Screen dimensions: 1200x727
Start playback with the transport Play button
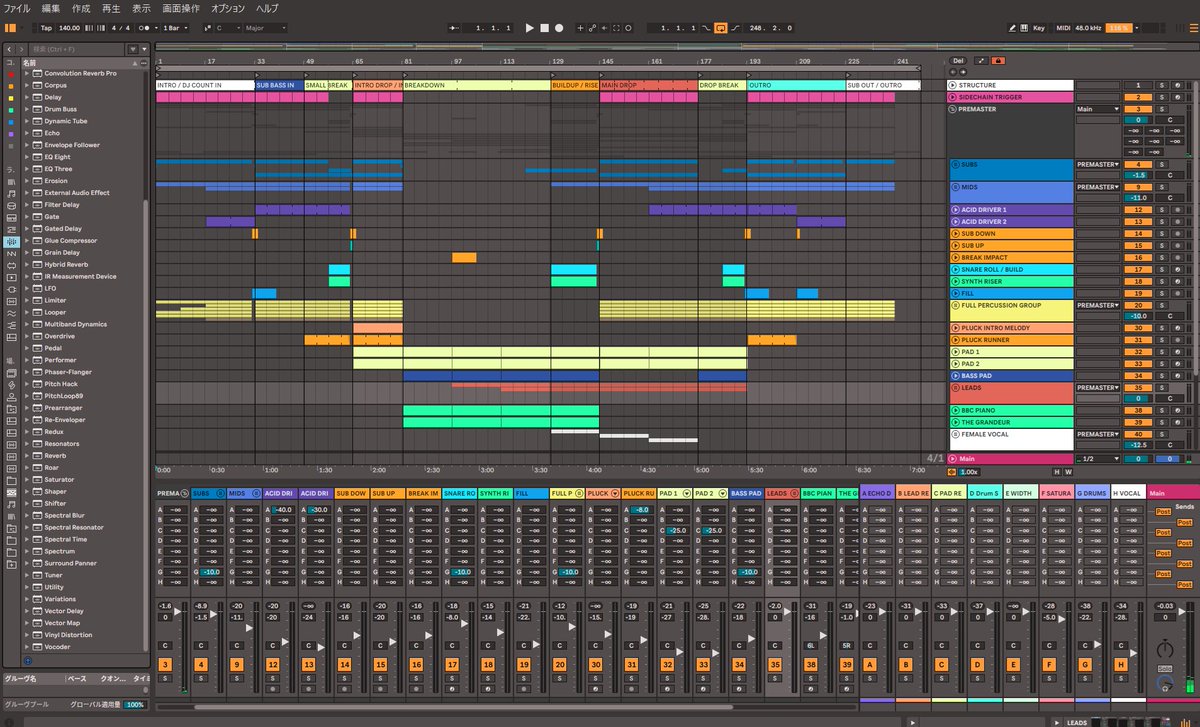tap(530, 28)
